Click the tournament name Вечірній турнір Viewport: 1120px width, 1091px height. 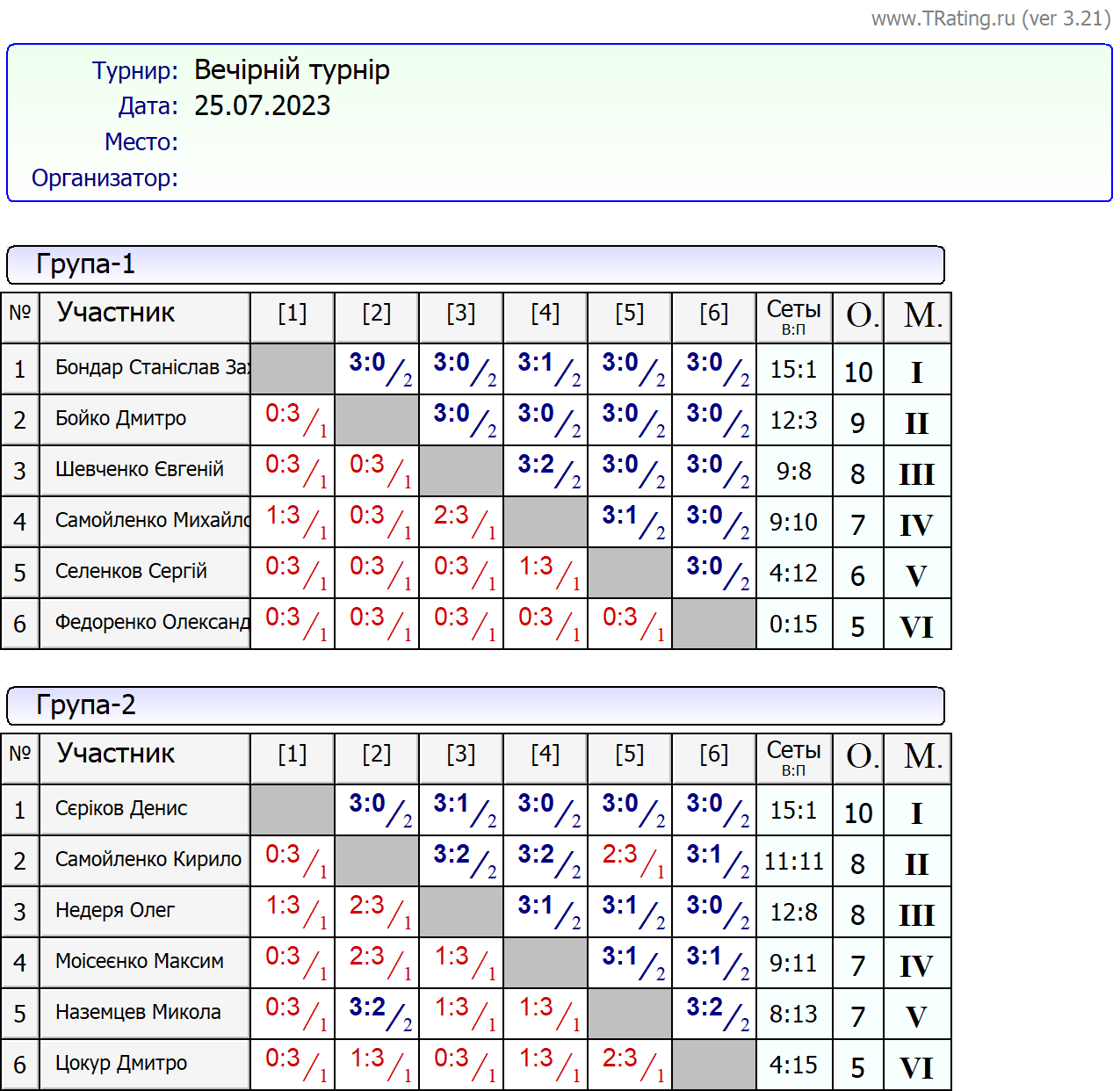pos(292,70)
